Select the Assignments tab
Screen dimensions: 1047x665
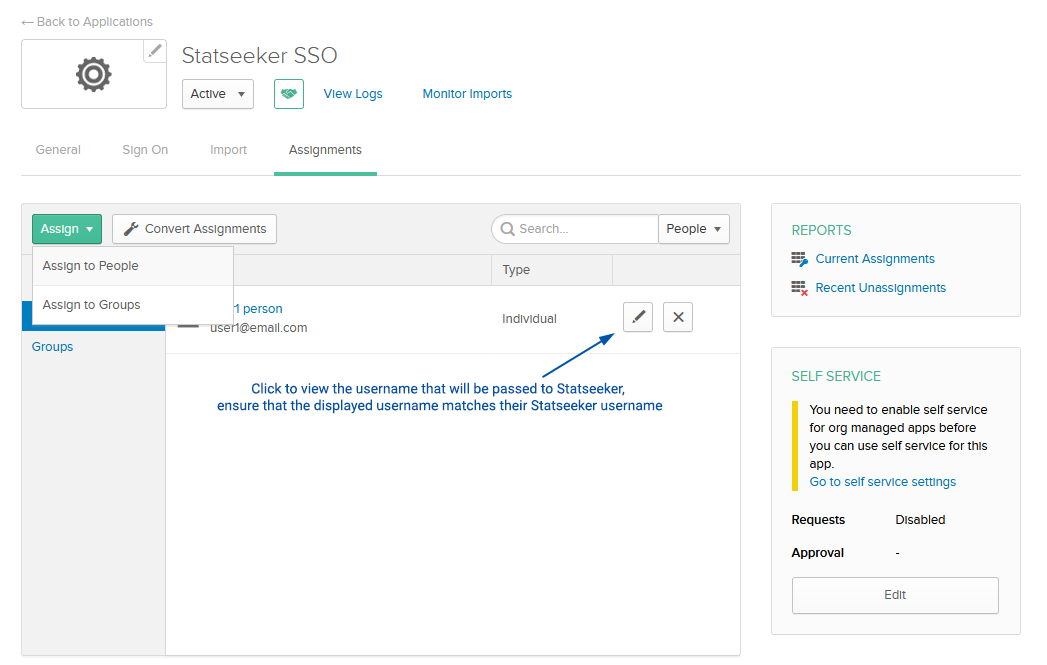point(325,150)
